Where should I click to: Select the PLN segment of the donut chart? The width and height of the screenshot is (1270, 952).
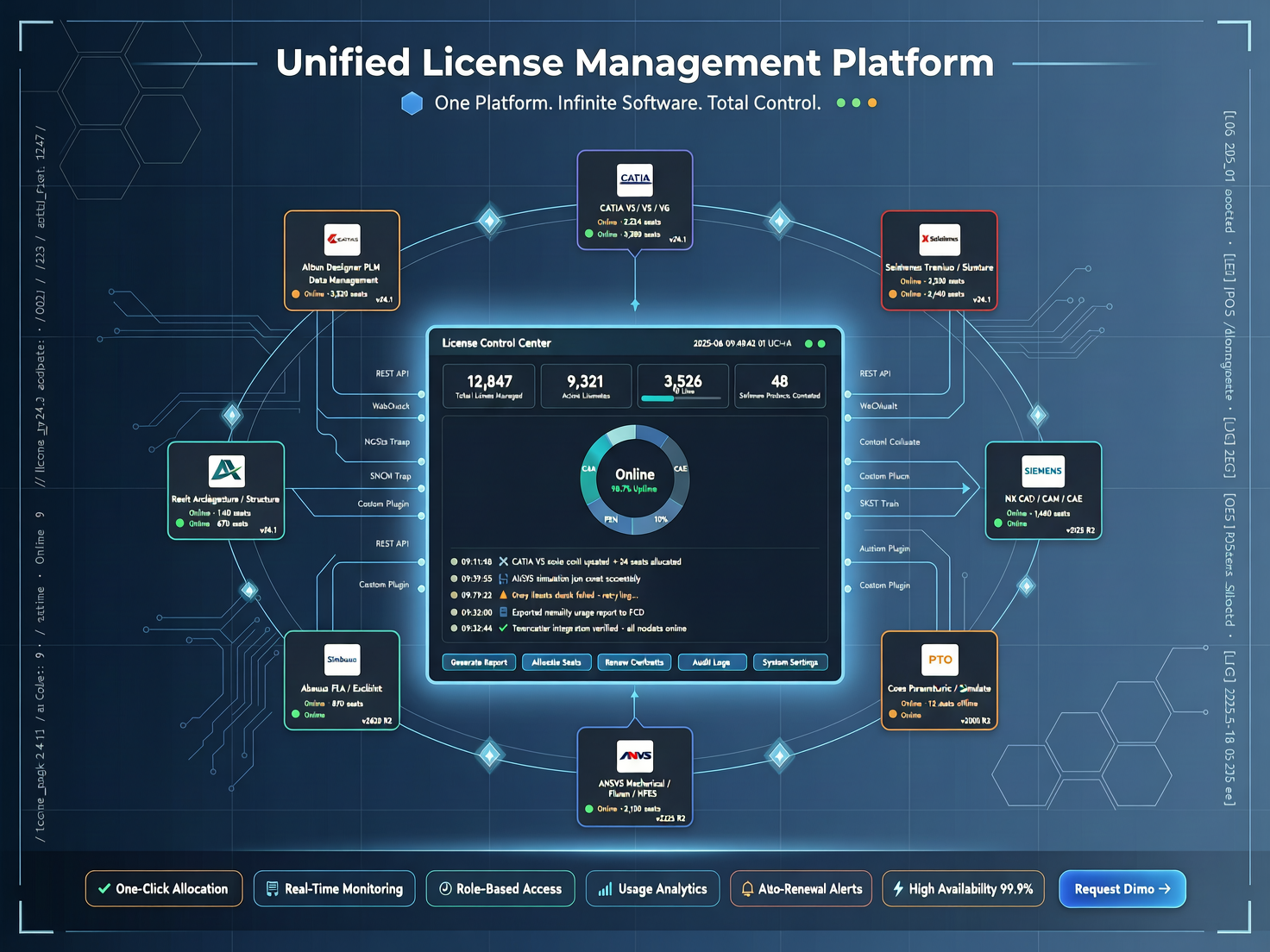tap(613, 518)
